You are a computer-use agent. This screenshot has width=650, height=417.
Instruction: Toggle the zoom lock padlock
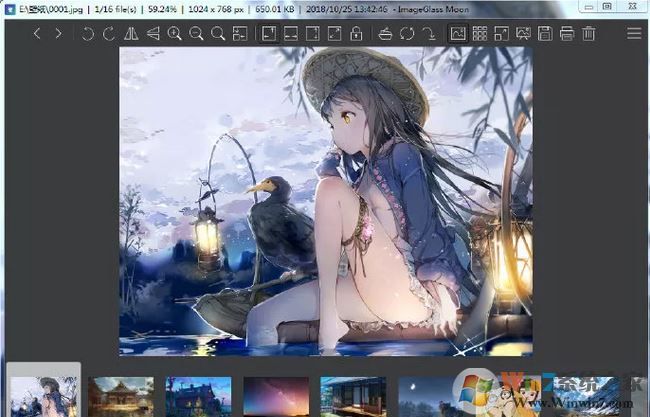pyautogui.click(x=356, y=34)
